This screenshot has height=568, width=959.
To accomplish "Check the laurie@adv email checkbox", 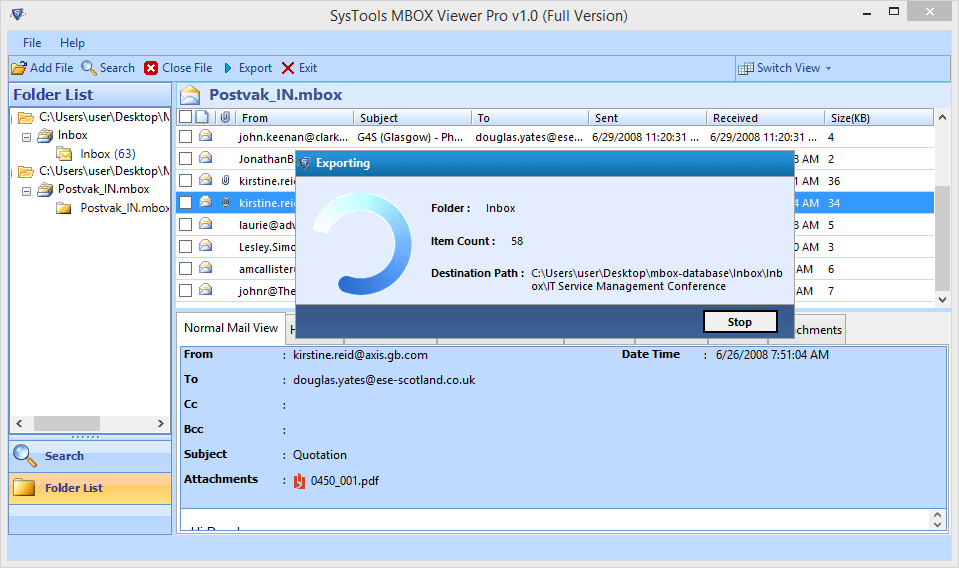I will click(x=185, y=225).
